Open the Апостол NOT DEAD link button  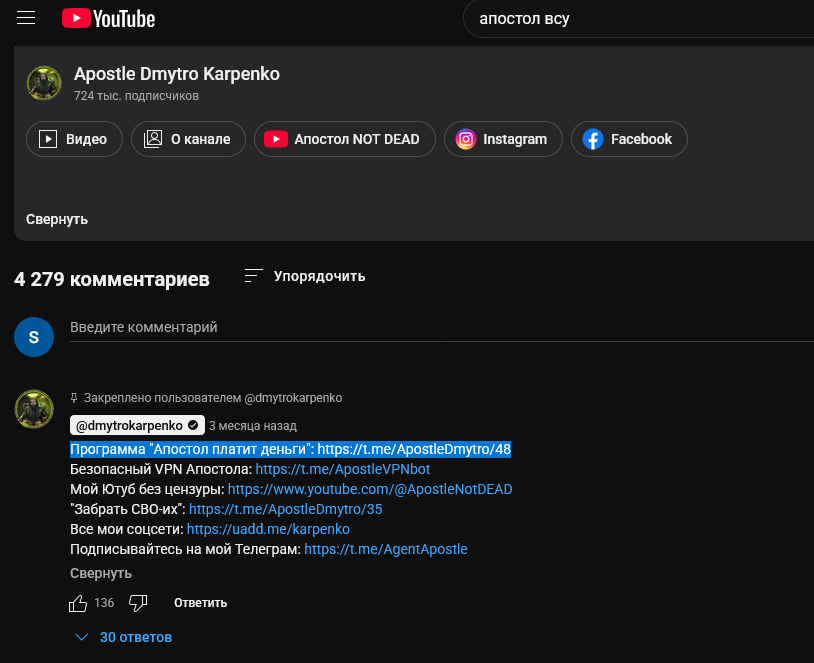pos(344,140)
